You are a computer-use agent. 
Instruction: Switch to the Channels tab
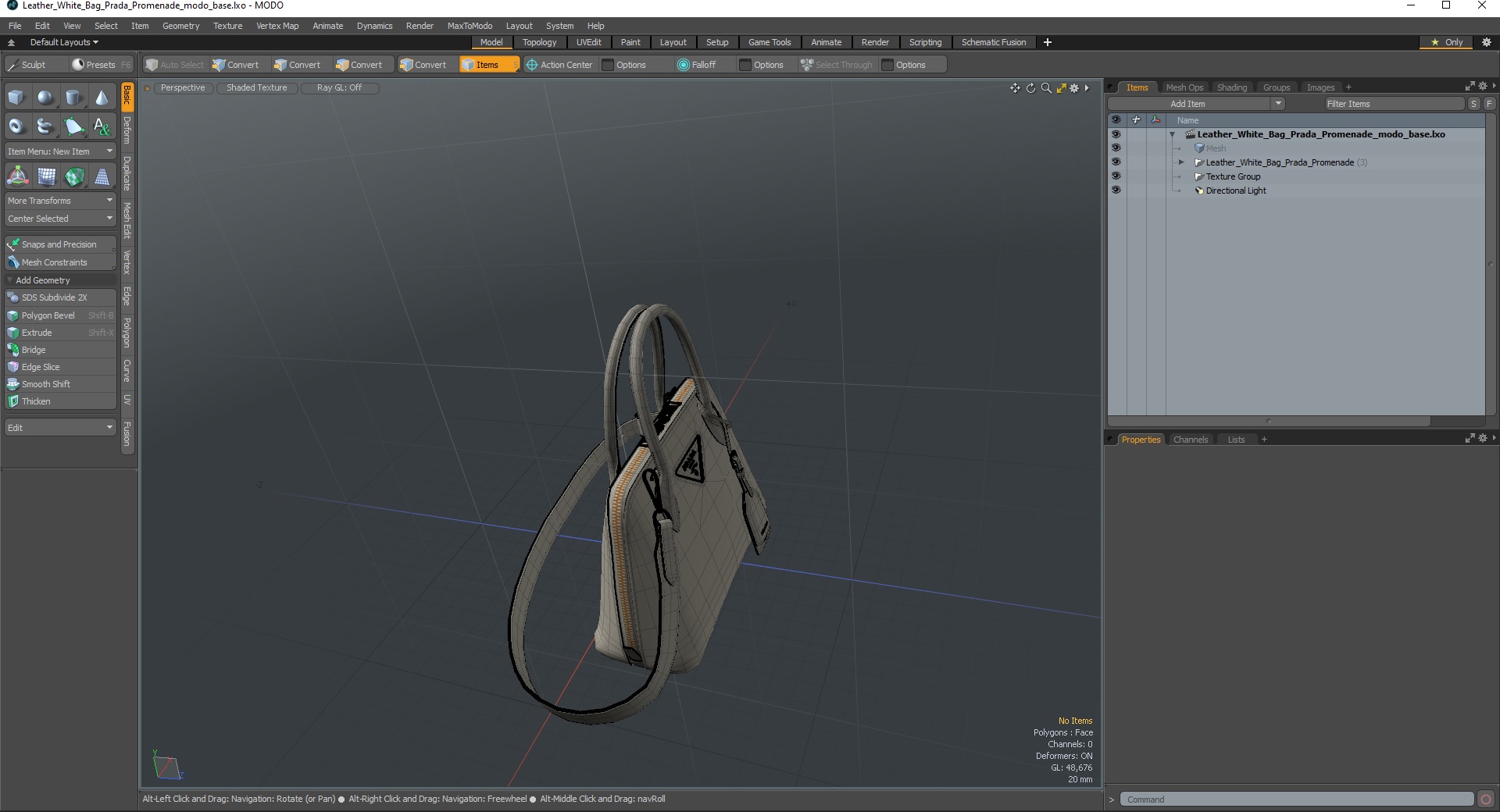(x=1191, y=440)
